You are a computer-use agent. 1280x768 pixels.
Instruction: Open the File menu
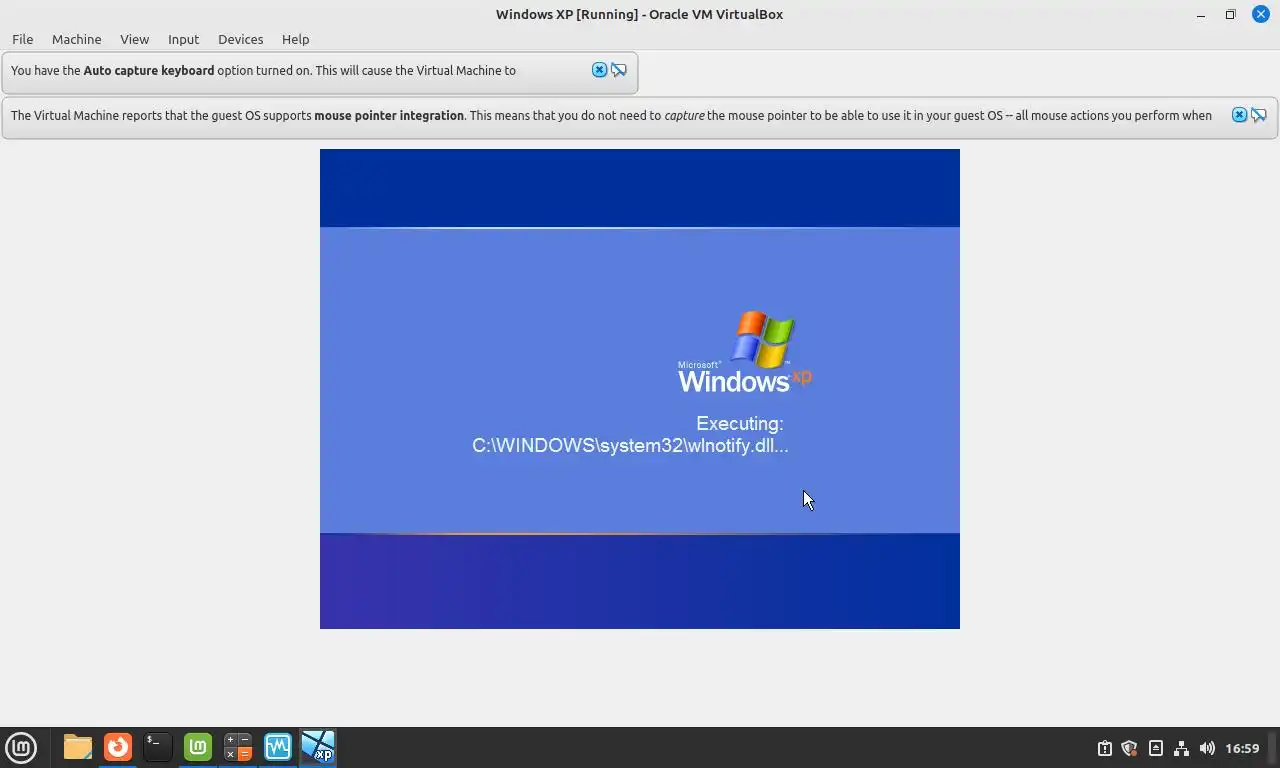22,39
